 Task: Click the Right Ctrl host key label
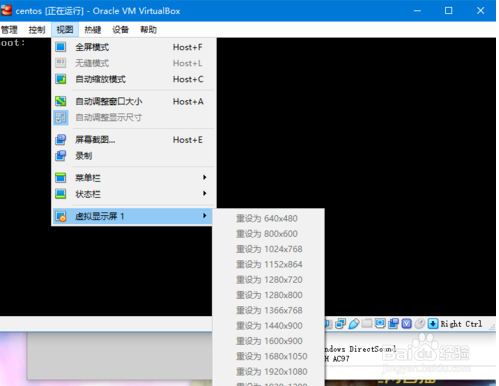(461, 324)
